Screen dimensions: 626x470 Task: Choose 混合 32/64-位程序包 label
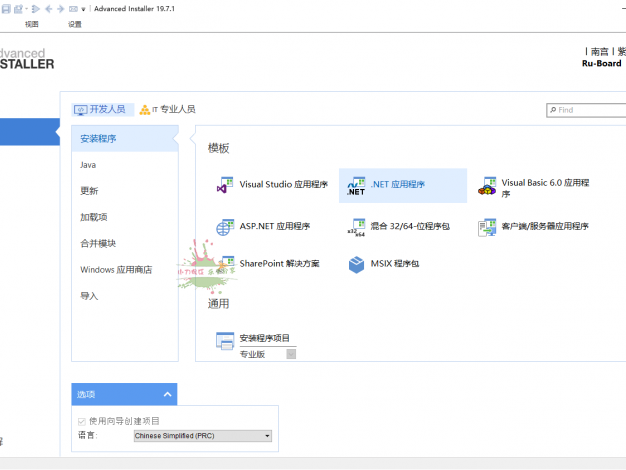pos(410,226)
